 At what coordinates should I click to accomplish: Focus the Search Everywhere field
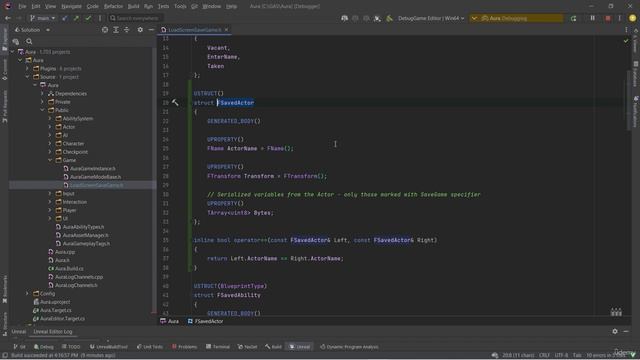135,18
